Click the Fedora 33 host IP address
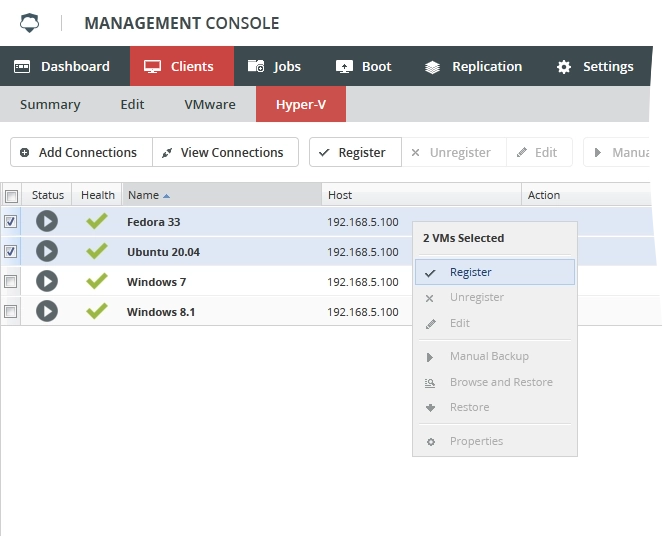 pyautogui.click(x=363, y=222)
